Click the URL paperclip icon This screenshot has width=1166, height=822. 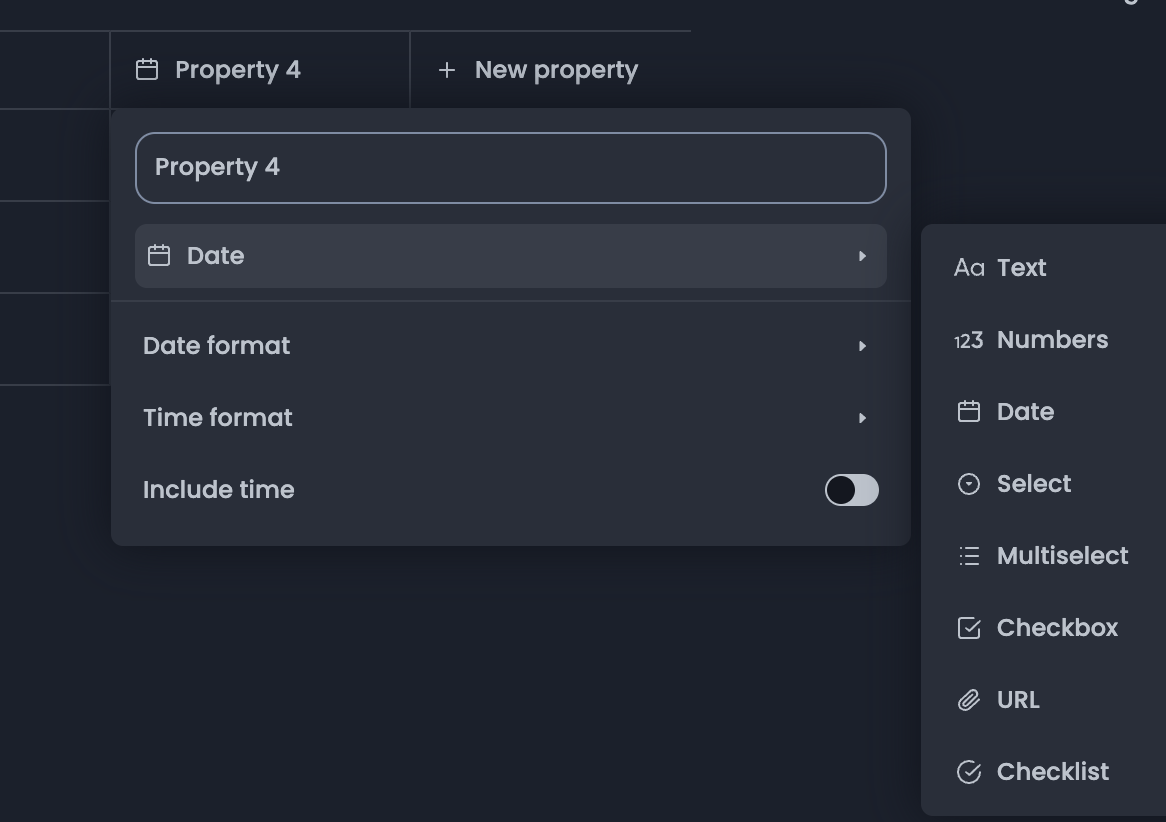pyautogui.click(x=968, y=699)
